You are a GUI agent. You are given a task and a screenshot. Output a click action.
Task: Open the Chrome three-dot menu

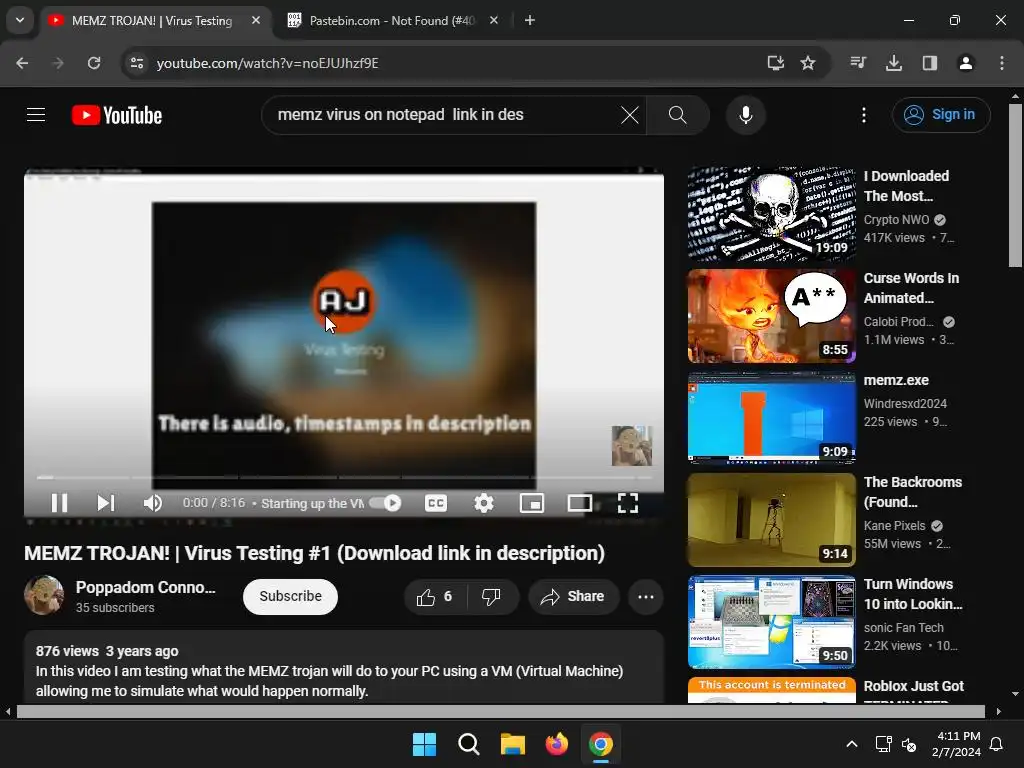pos(1002,63)
